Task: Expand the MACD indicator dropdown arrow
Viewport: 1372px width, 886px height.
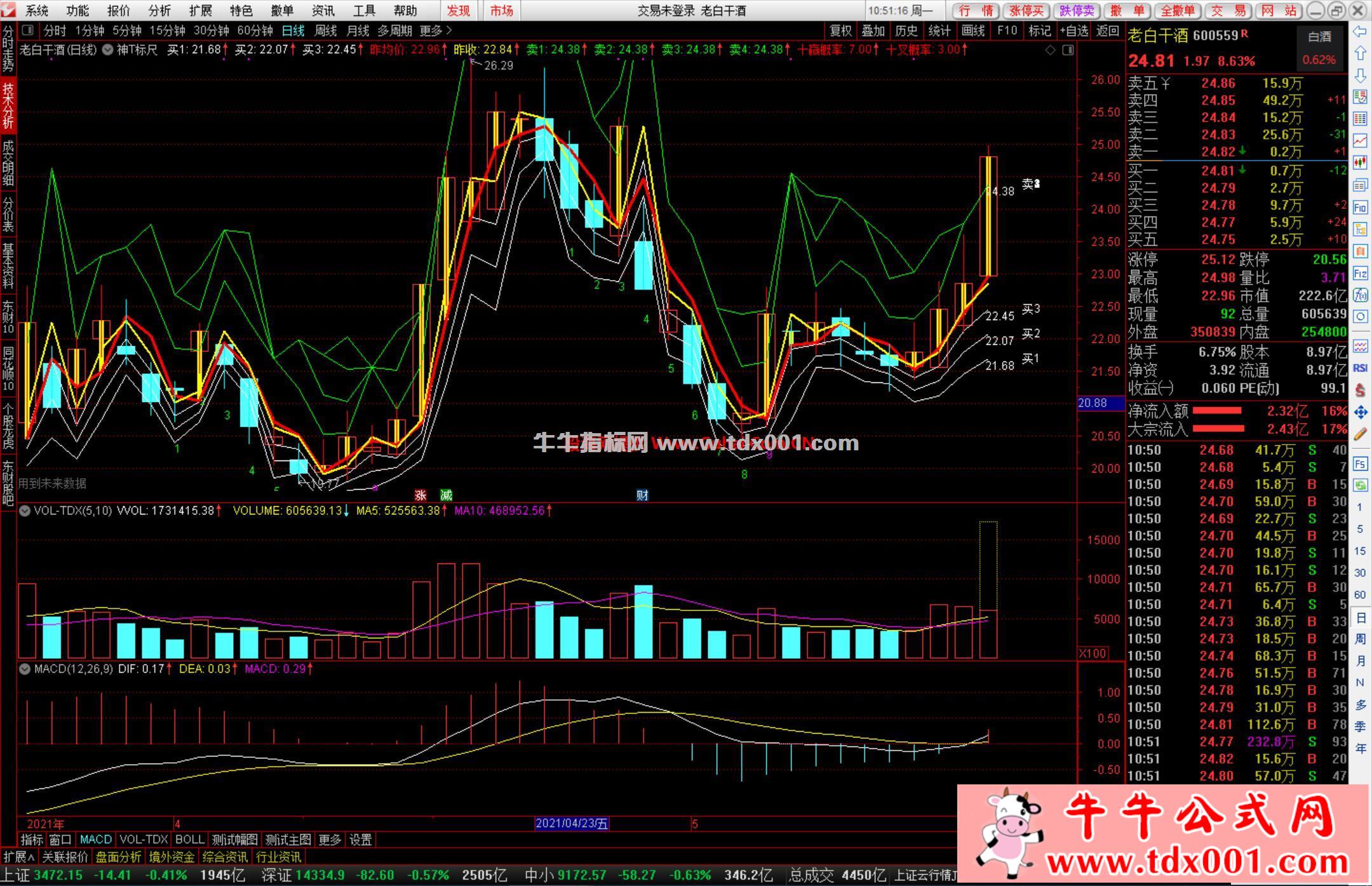Action: tap(25, 669)
